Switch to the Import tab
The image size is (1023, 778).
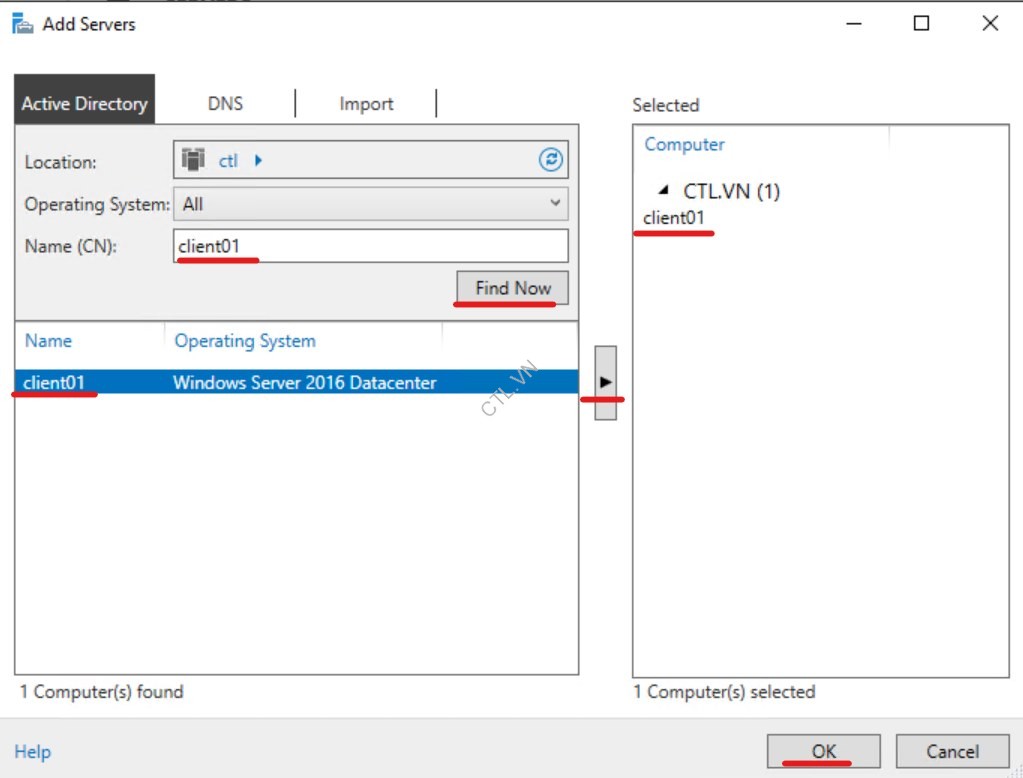coord(365,103)
